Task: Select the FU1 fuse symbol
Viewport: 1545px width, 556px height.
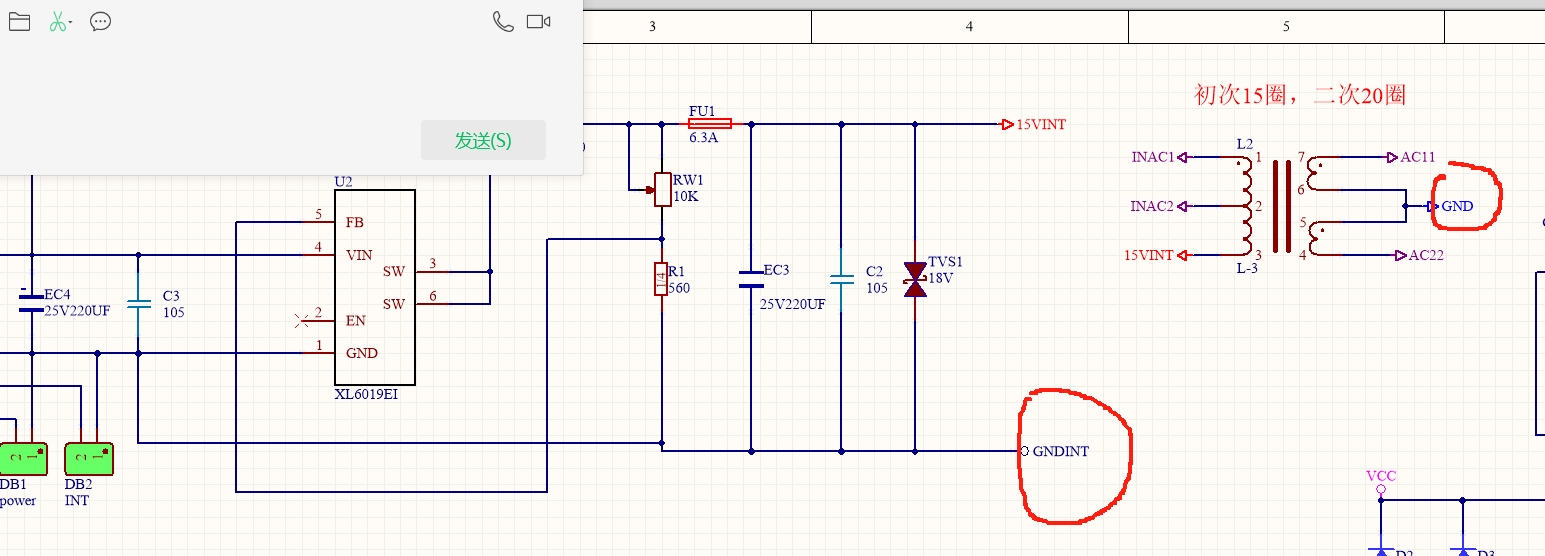Action: tap(710, 124)
